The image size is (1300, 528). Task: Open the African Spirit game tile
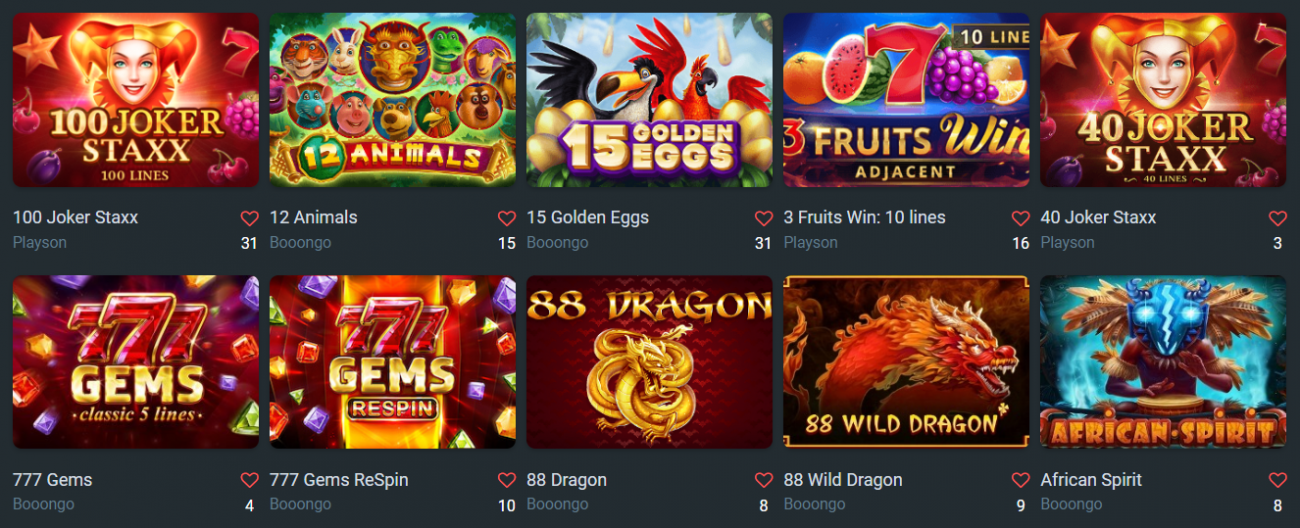(1164, 362)
